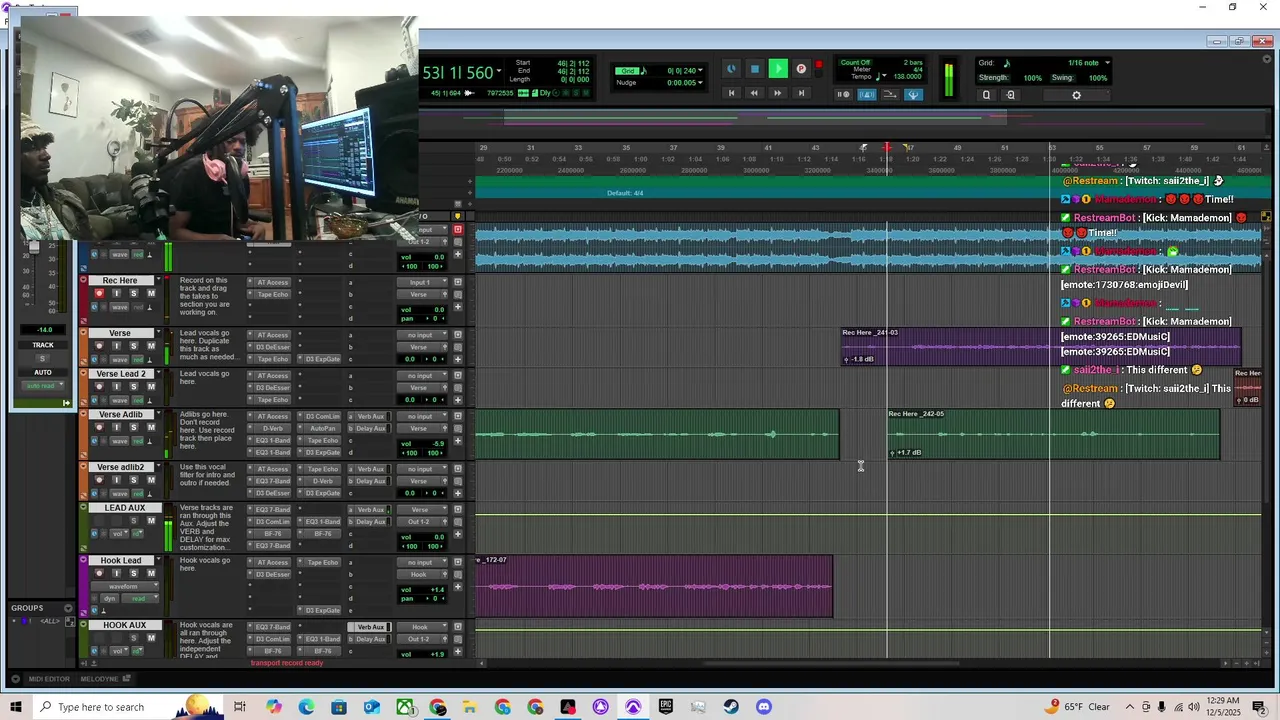
Task: Open Windows Start menu
Action: tap(16, 707)
